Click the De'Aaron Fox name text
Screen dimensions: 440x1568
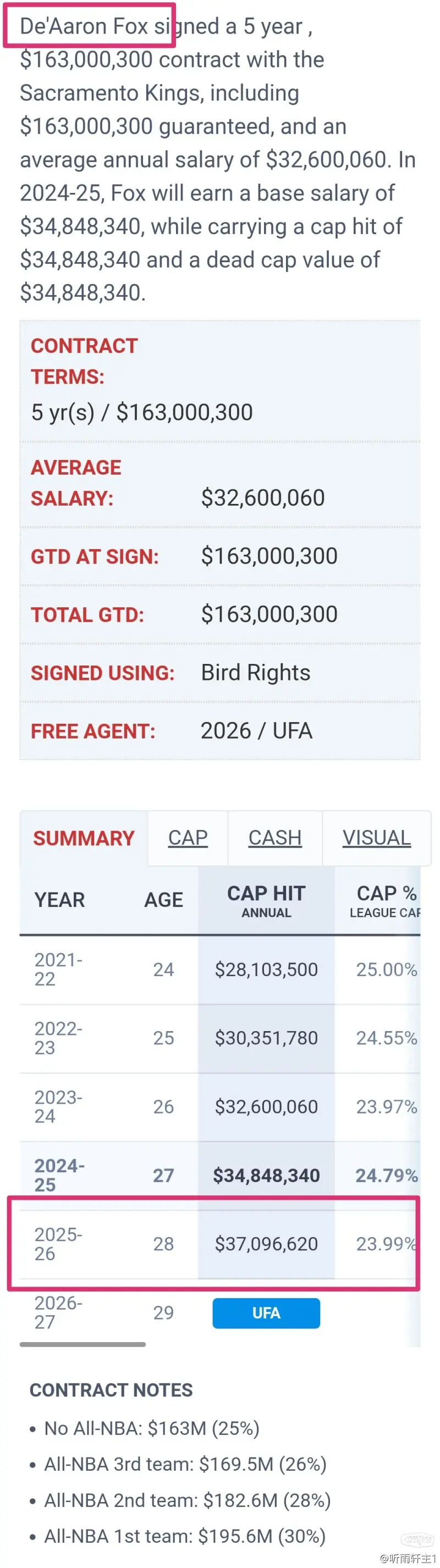(84, 26)
